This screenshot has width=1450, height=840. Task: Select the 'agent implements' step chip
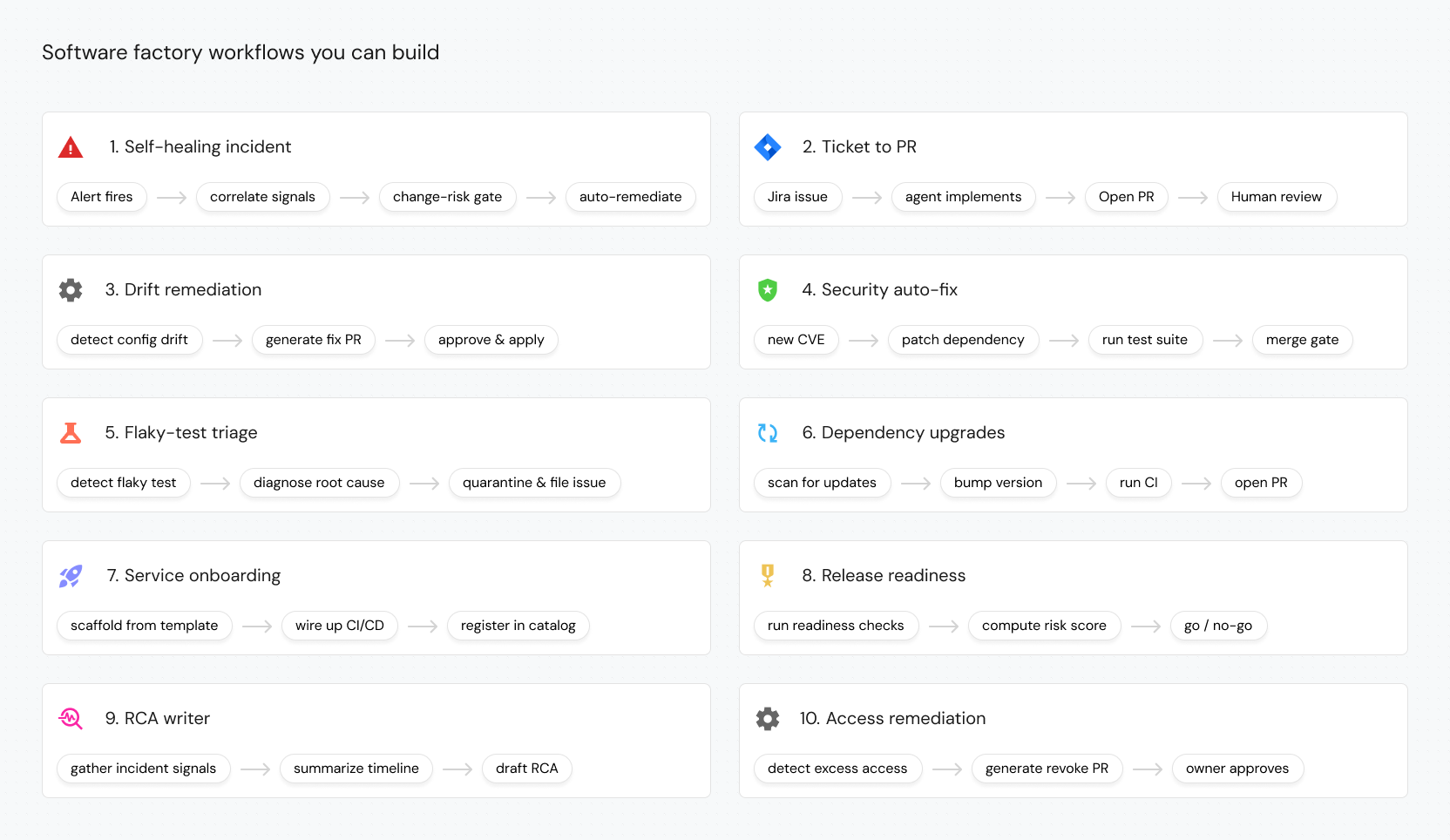tap(964, 197)
